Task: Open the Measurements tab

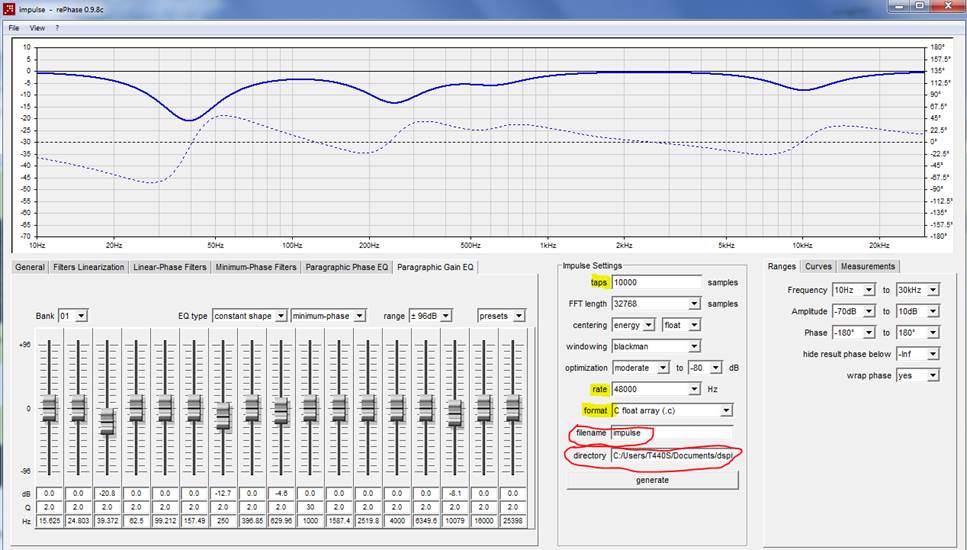Action: 868,266
